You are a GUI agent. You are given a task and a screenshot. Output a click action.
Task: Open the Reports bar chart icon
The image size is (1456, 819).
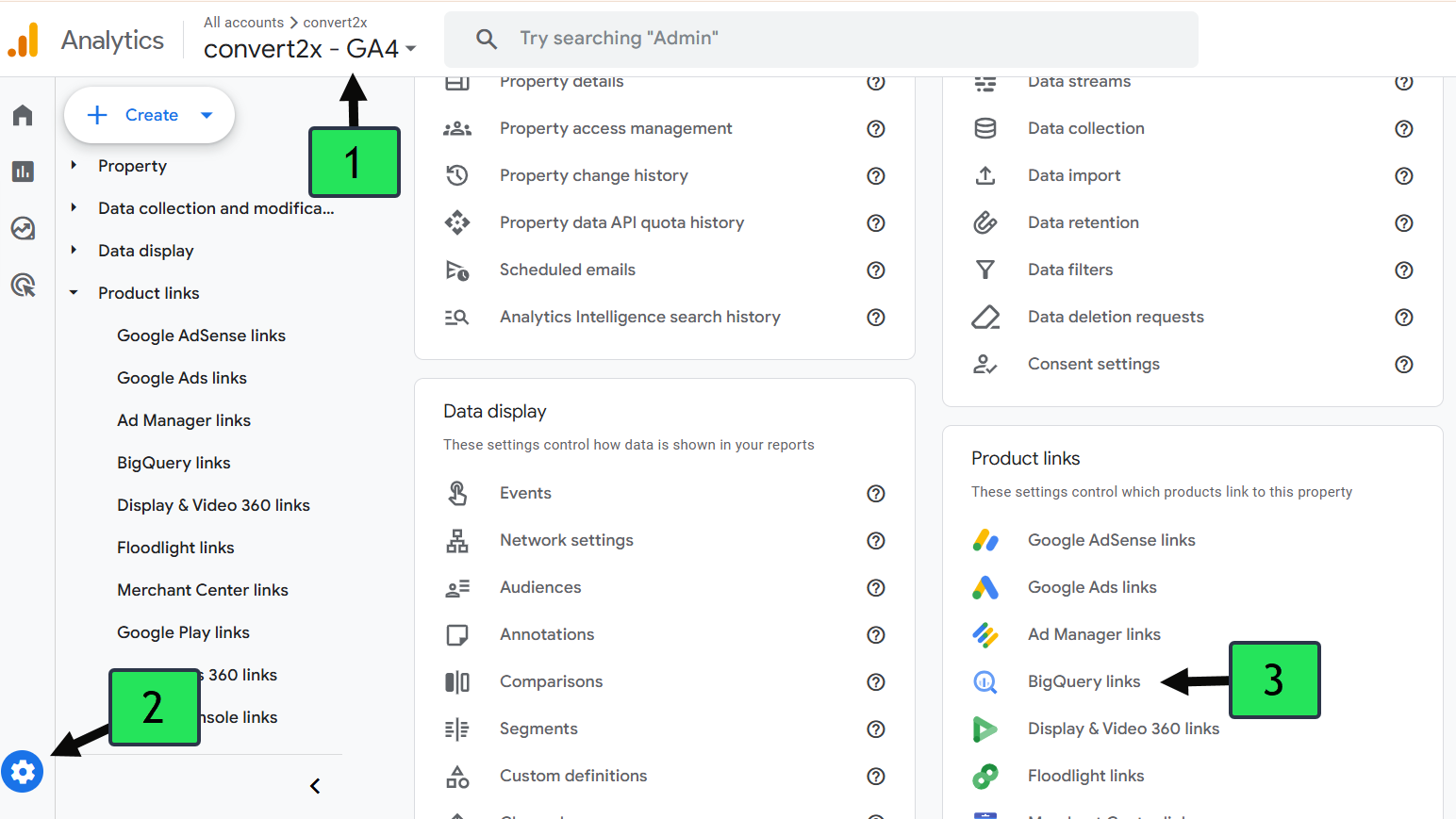click(x=23, y=172)
